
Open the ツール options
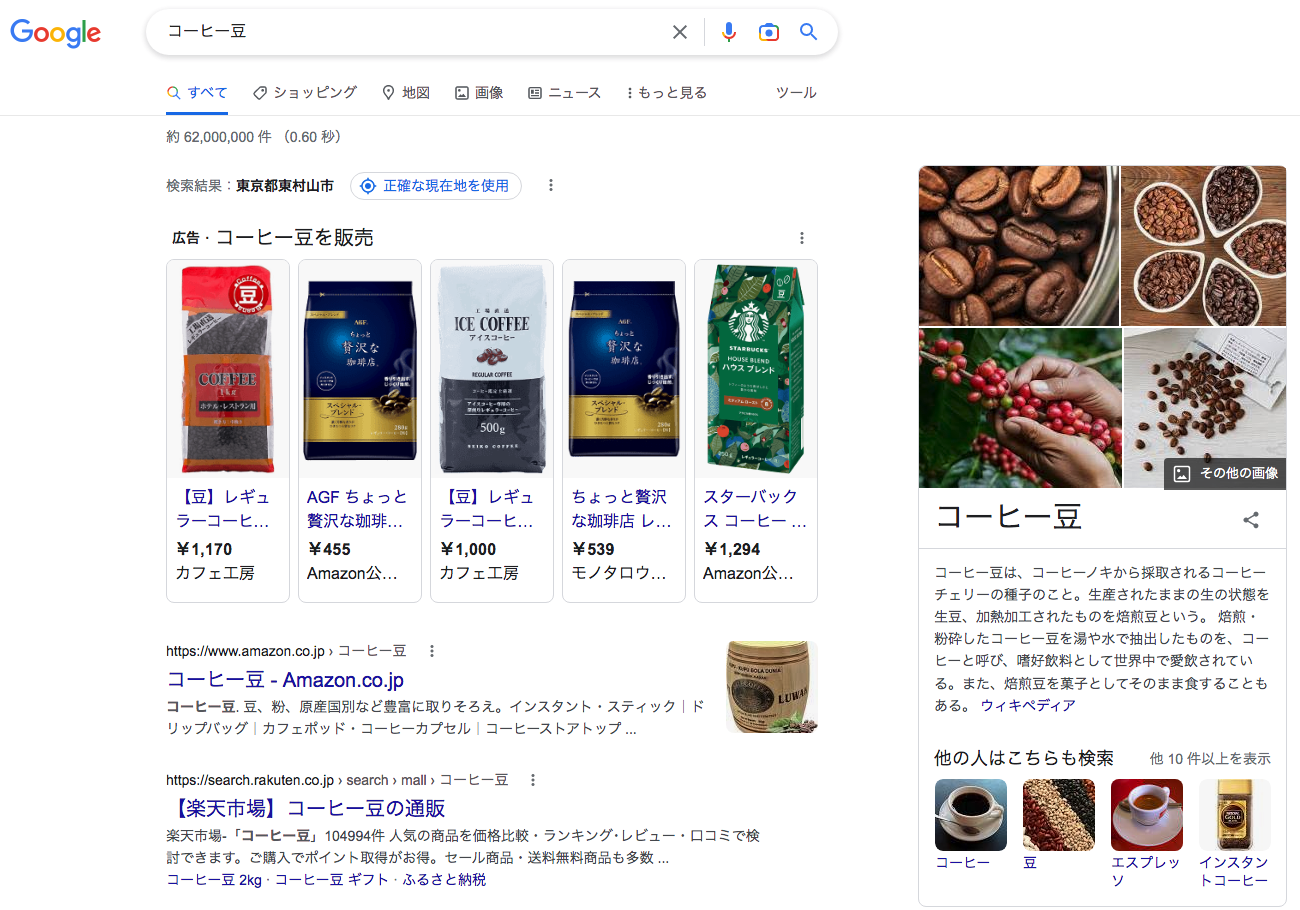[796, 93]
